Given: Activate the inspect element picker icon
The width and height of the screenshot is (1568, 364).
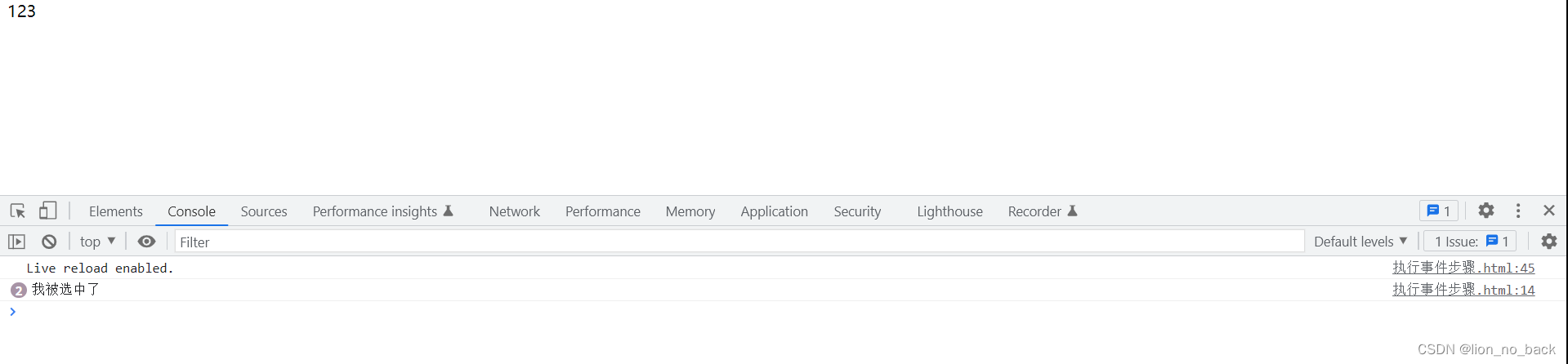Looking at the screenshot, I should (18, 211).
